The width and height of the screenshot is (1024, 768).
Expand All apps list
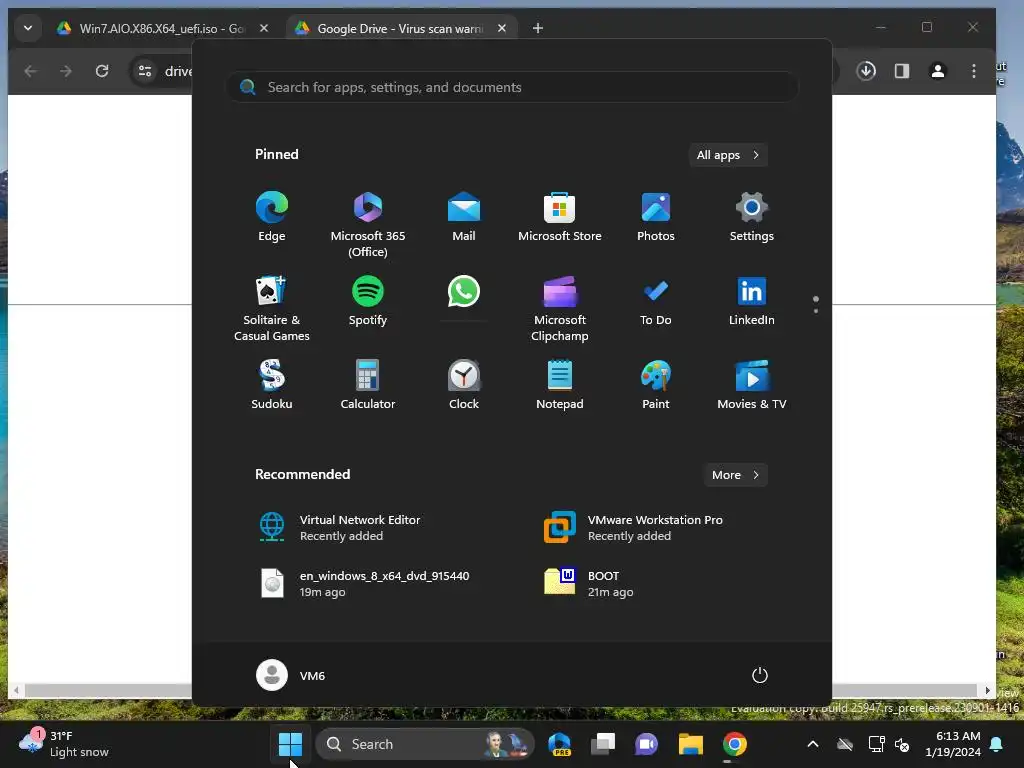coord(728,155)
